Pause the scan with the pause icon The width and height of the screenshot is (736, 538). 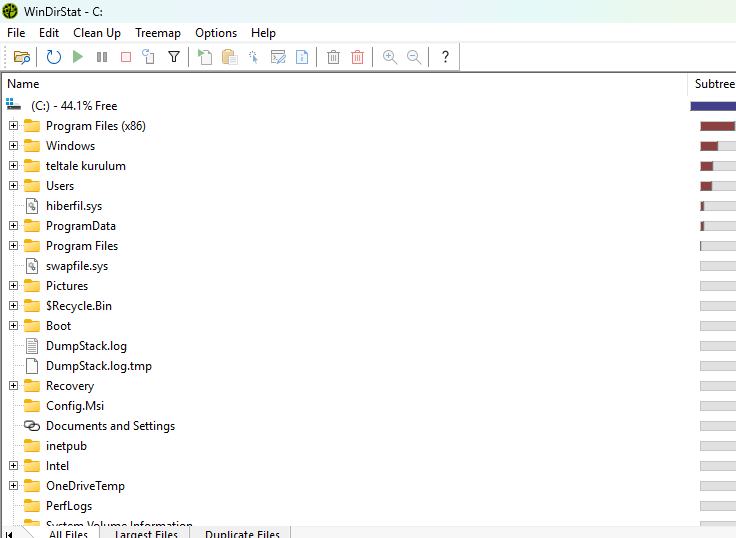(102, 57)
